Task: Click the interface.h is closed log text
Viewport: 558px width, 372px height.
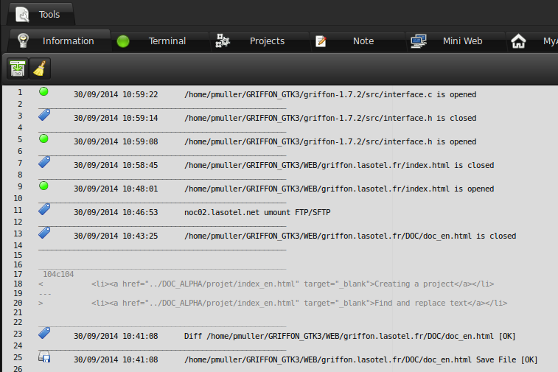Action: [x=330, y=118]
